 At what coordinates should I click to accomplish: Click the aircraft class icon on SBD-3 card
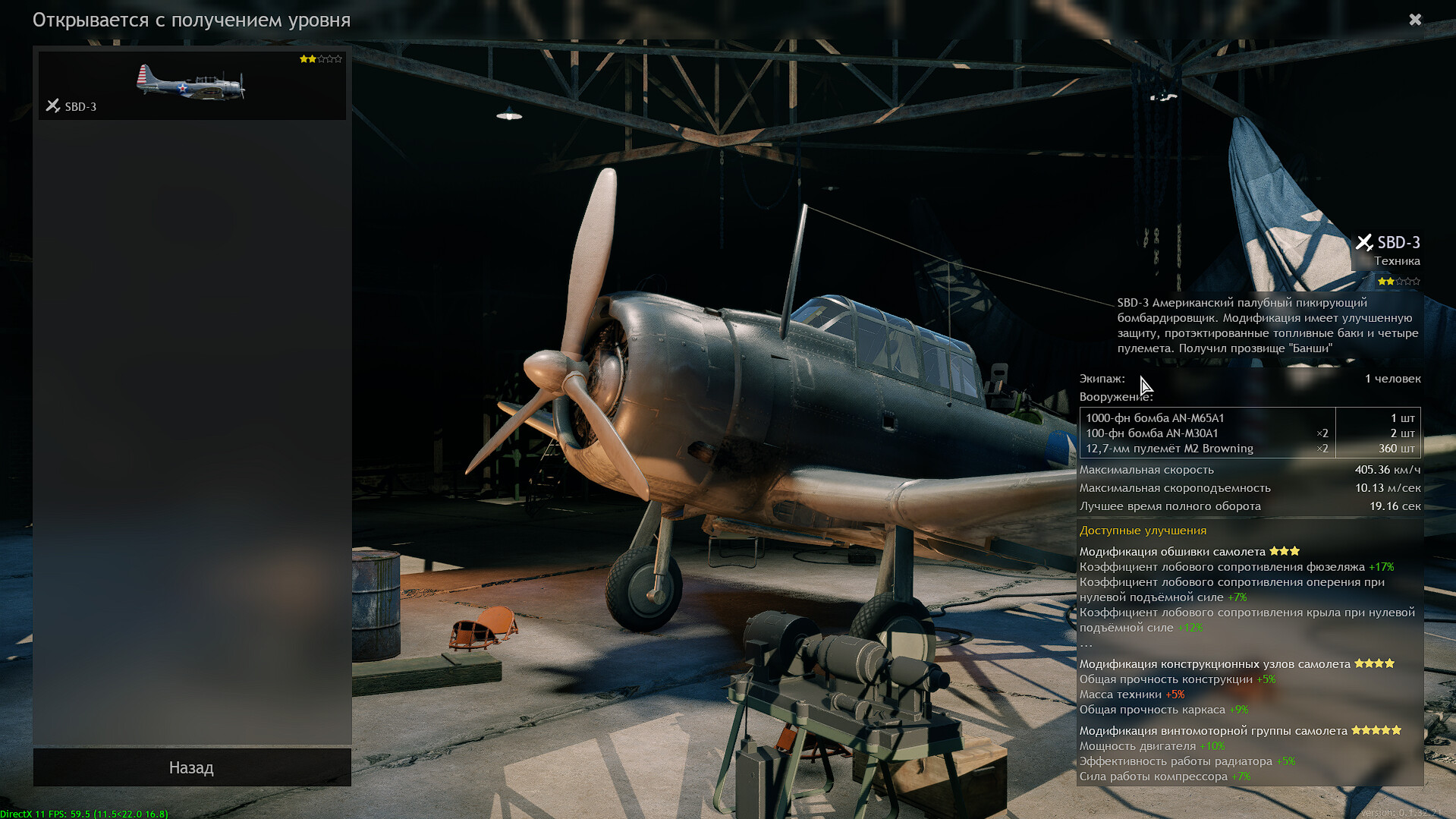52,106
